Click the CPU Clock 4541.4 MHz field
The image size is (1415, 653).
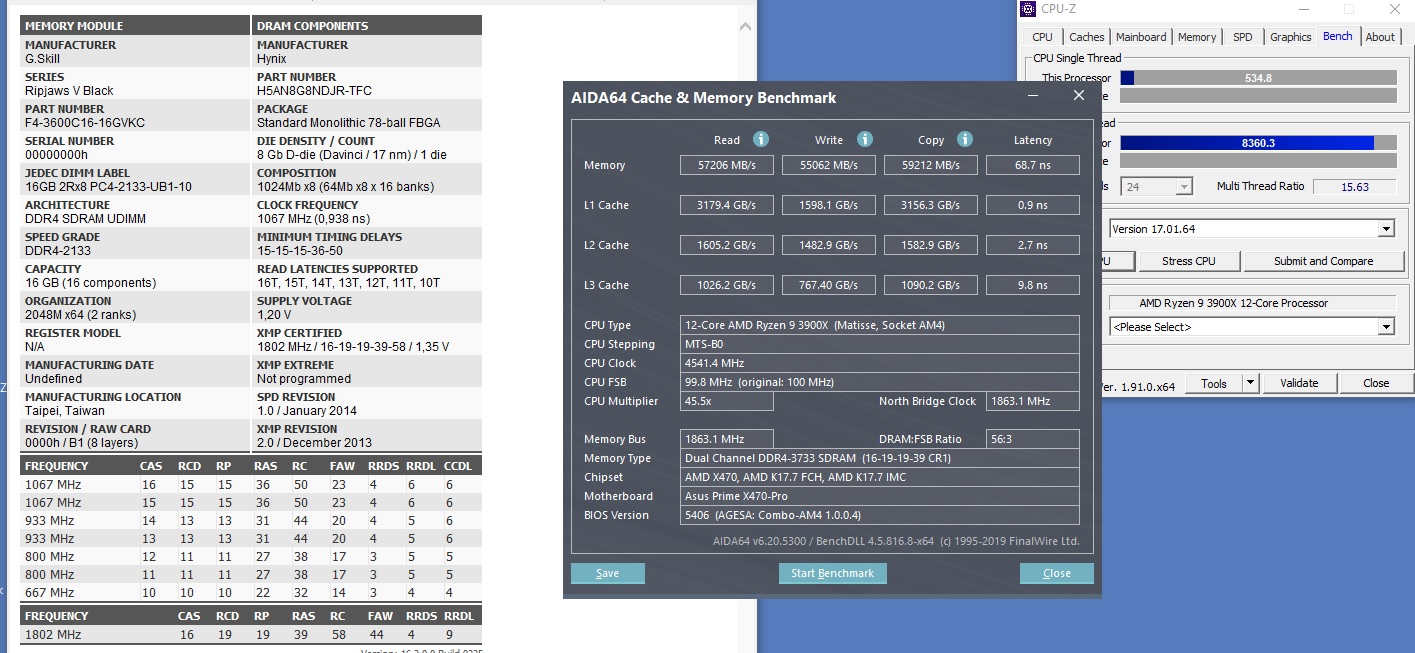pyautogui.click(x=880, y=363)
